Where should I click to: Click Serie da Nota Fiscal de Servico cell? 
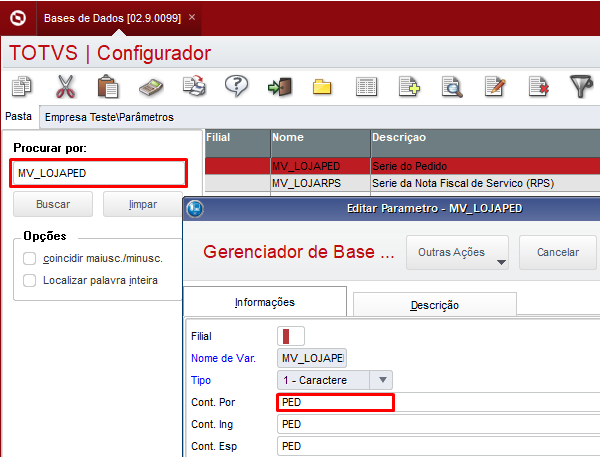[x=485, y=183]
